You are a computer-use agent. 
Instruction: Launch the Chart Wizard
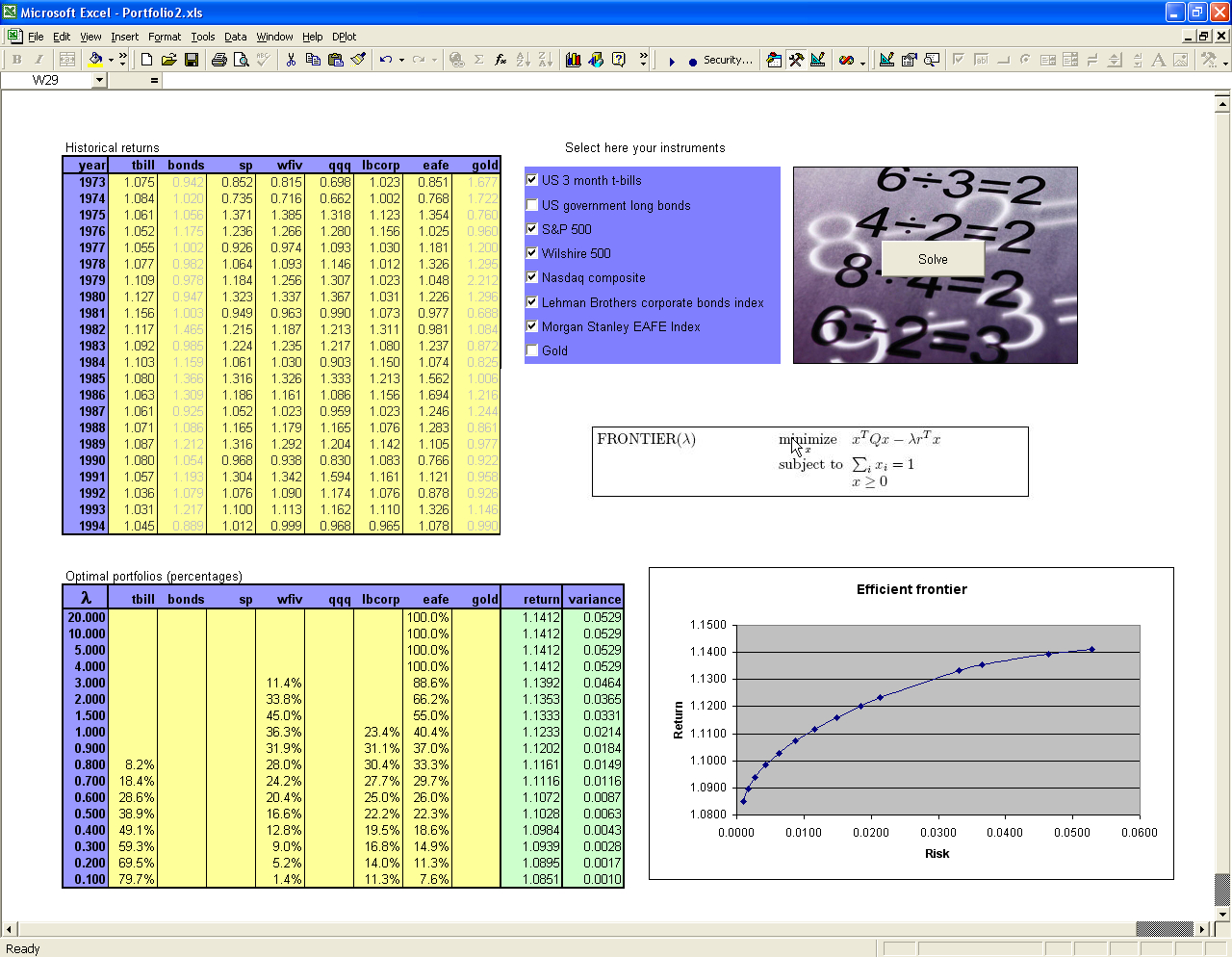573,59
